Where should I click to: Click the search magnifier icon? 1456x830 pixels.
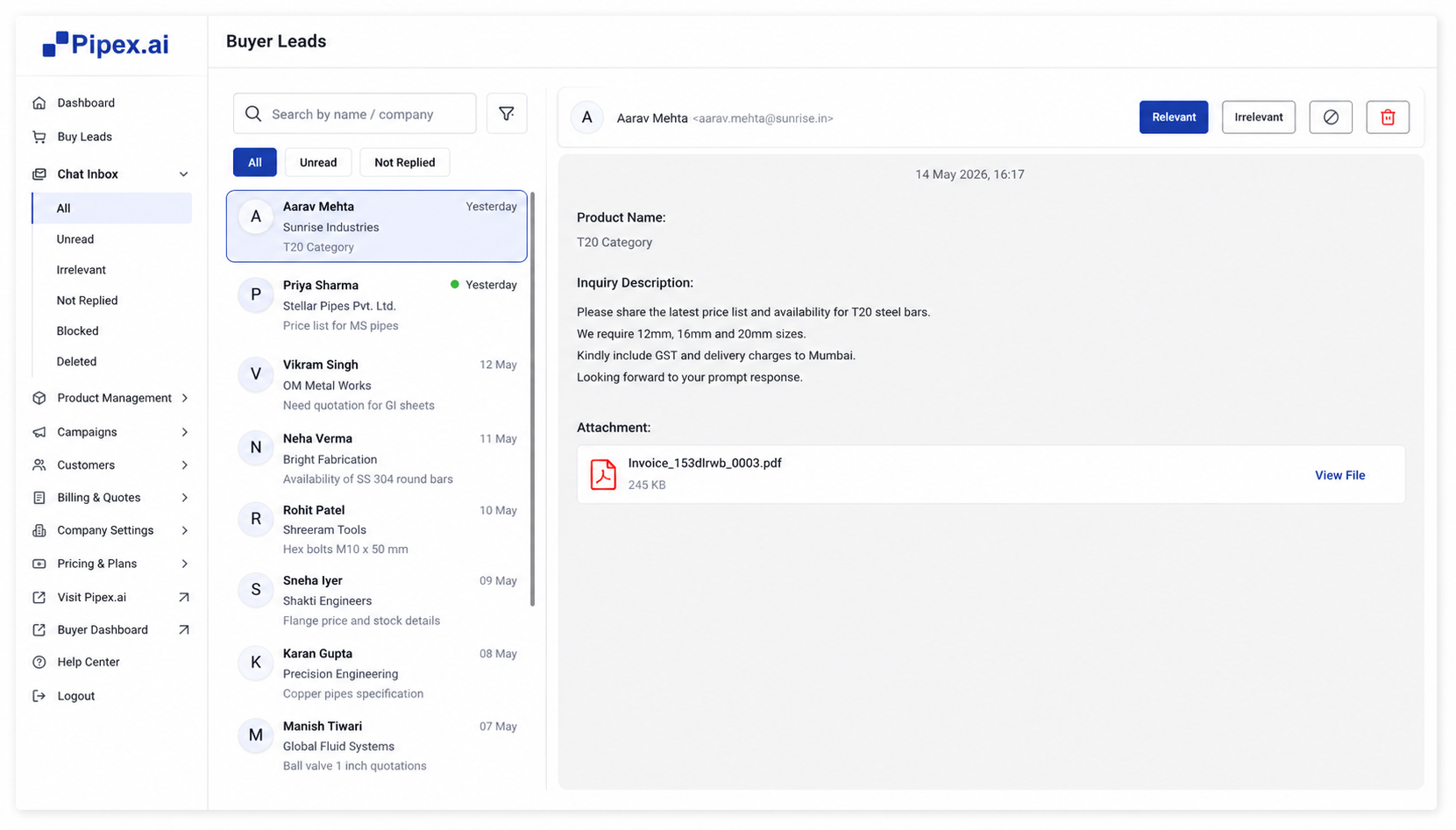pyautogui.click(x=253, y=114)
